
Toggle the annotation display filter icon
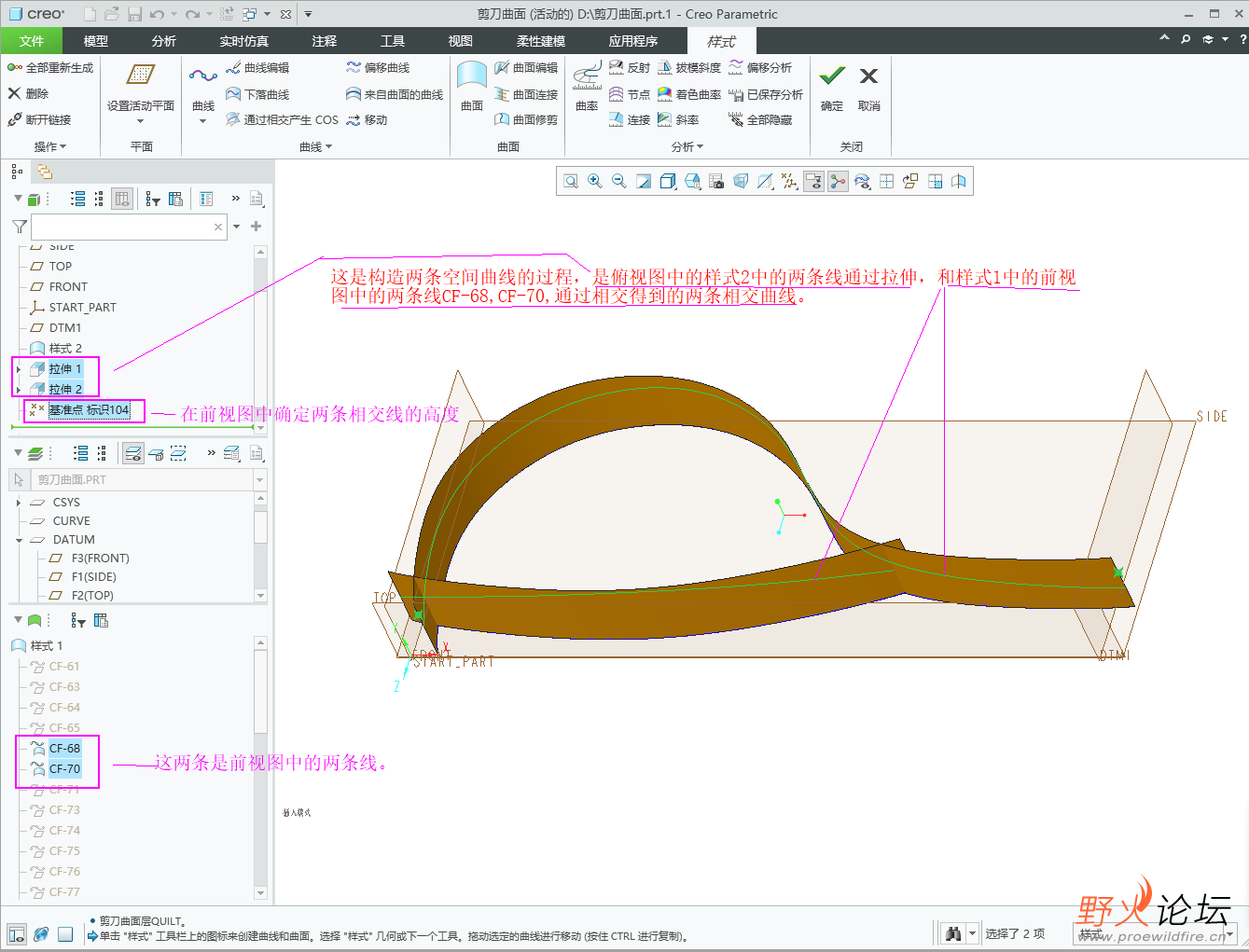coord(814,181)
